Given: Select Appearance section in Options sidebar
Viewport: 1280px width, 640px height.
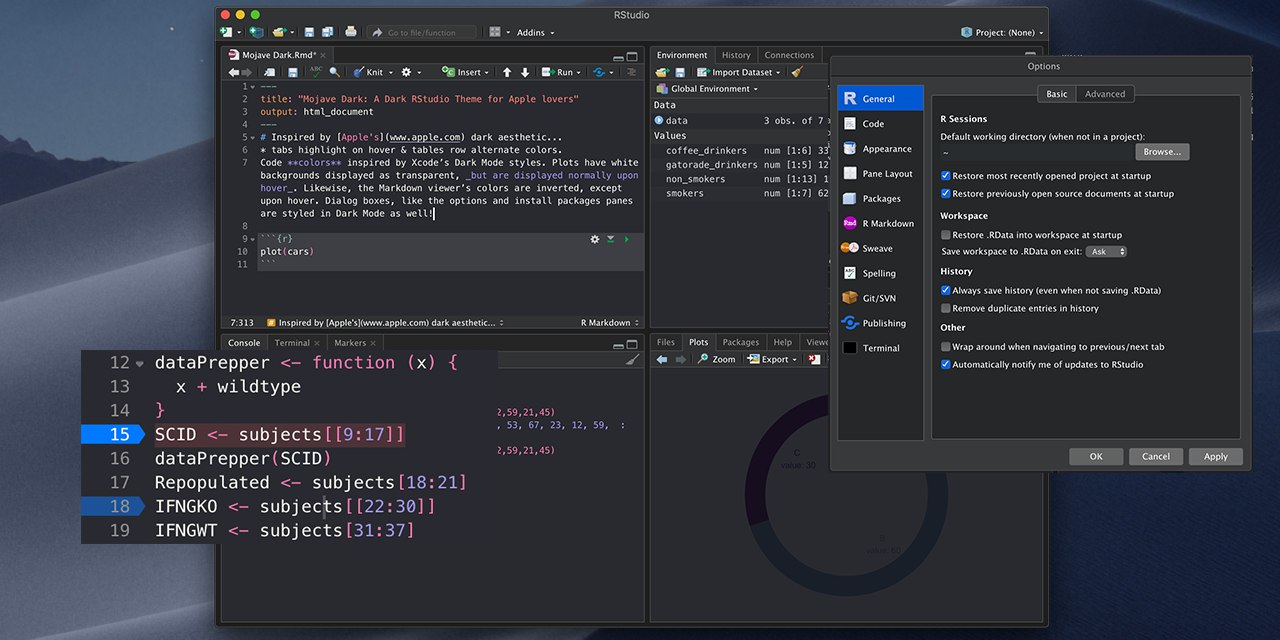Looking at the screenshot, I should point(880,149).
